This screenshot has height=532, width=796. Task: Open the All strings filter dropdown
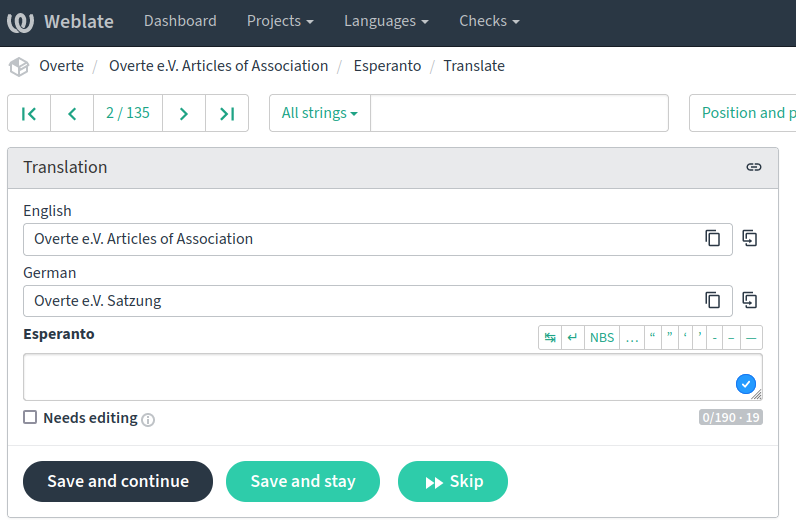tap(320, 113)
